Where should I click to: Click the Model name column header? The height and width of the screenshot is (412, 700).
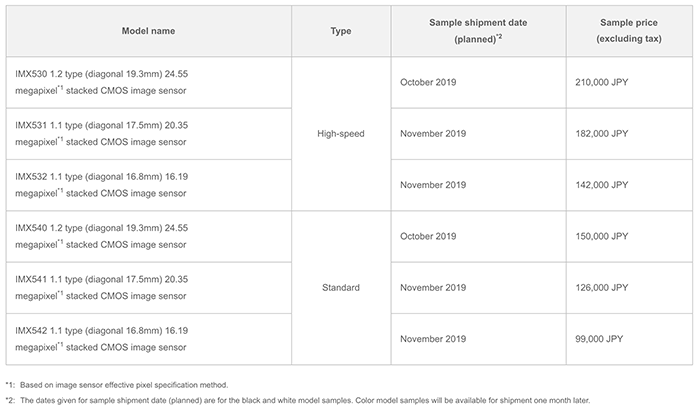(x=149, y=31)
